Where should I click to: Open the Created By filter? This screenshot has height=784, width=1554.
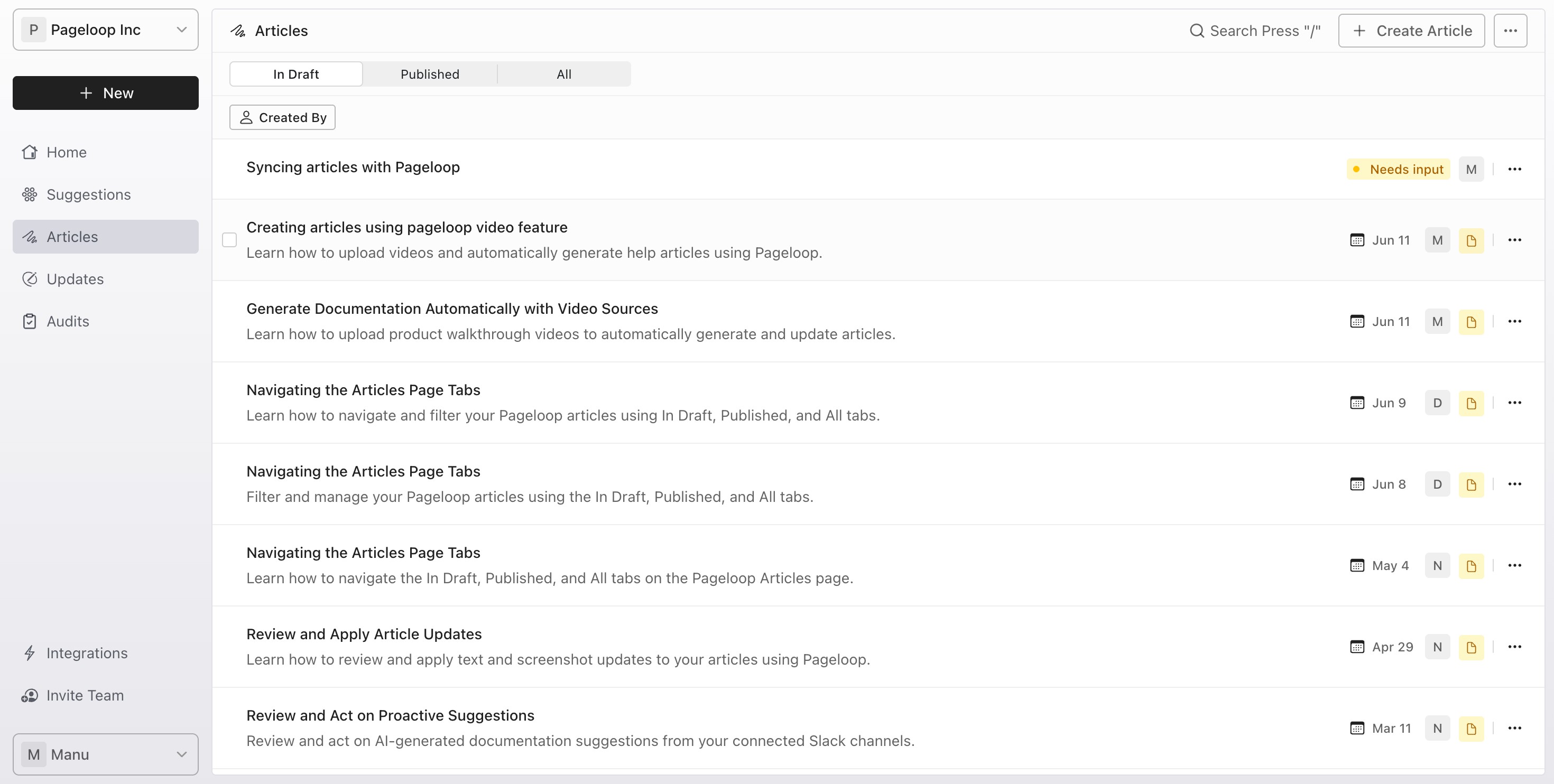click(282, 117)
